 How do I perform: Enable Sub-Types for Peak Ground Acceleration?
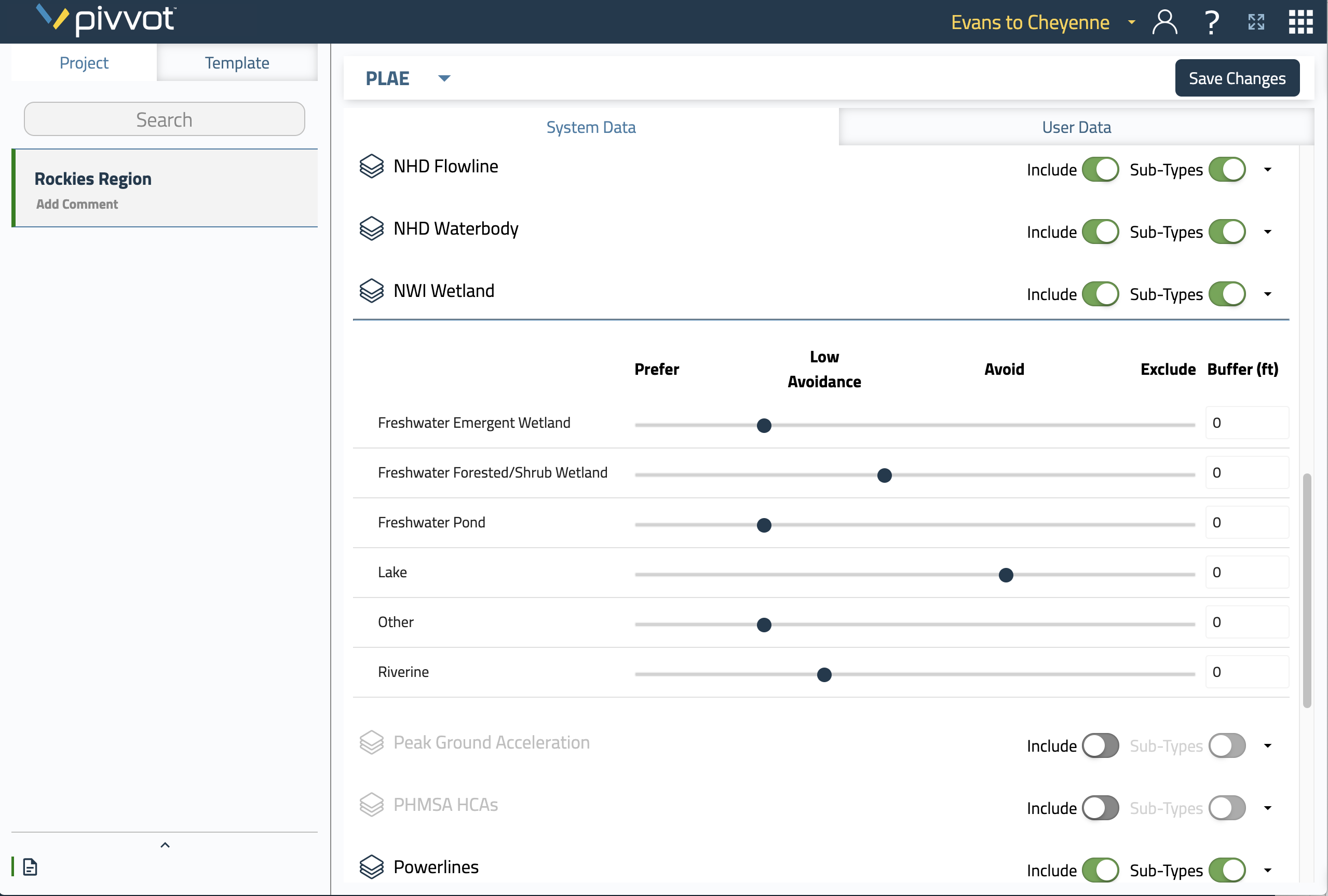pos(1227,745)
